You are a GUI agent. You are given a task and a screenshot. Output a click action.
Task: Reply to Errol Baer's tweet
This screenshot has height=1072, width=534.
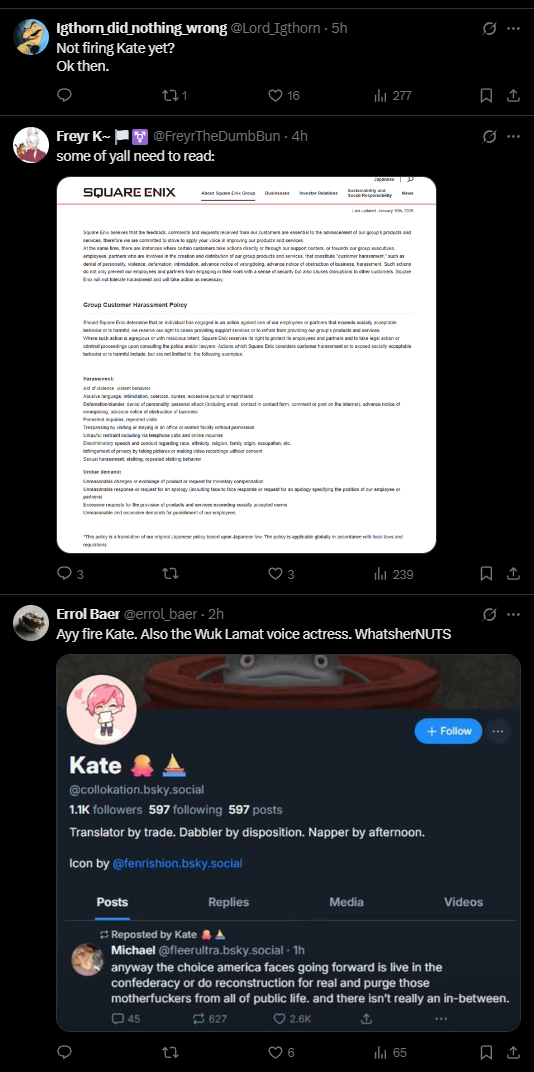(x=64, y=1051)
